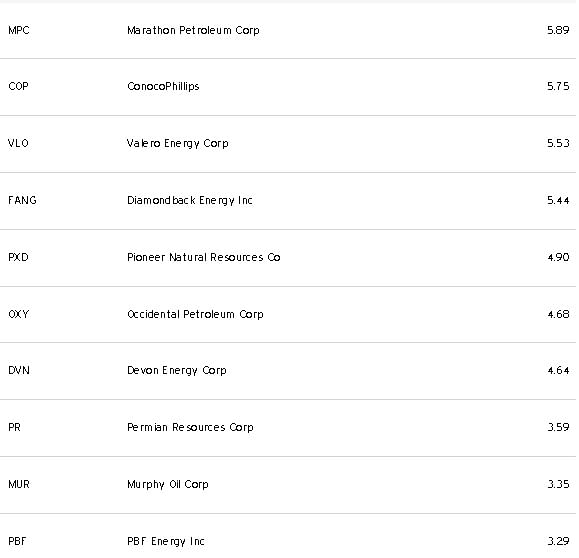Select the OXY ticker
This screenshot has height=558, width=579.
pos(18,314)
